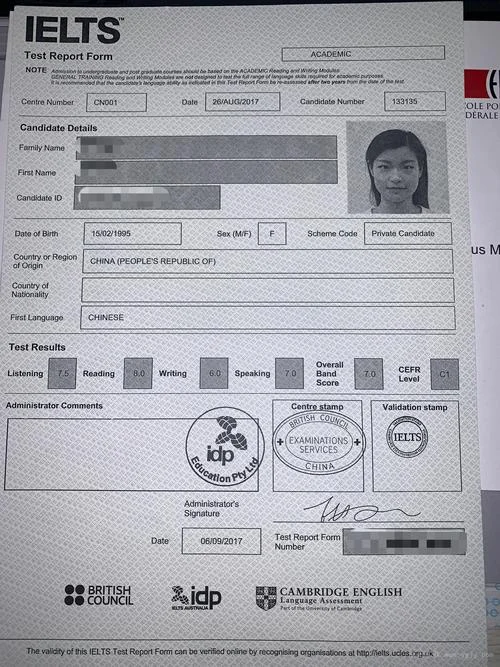Click the red logo on background page
The width and height of the screenshot is (500, 667).
(482, 84)
